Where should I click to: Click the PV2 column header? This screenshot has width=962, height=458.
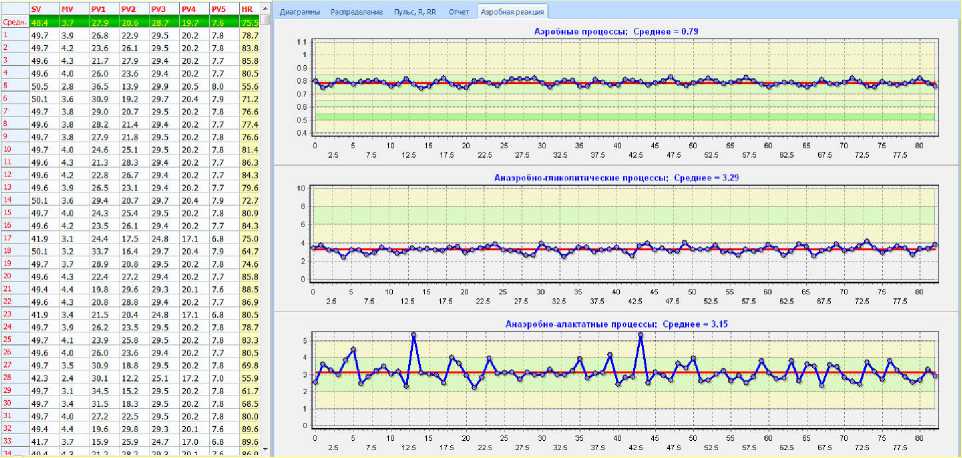pos(134,10)
